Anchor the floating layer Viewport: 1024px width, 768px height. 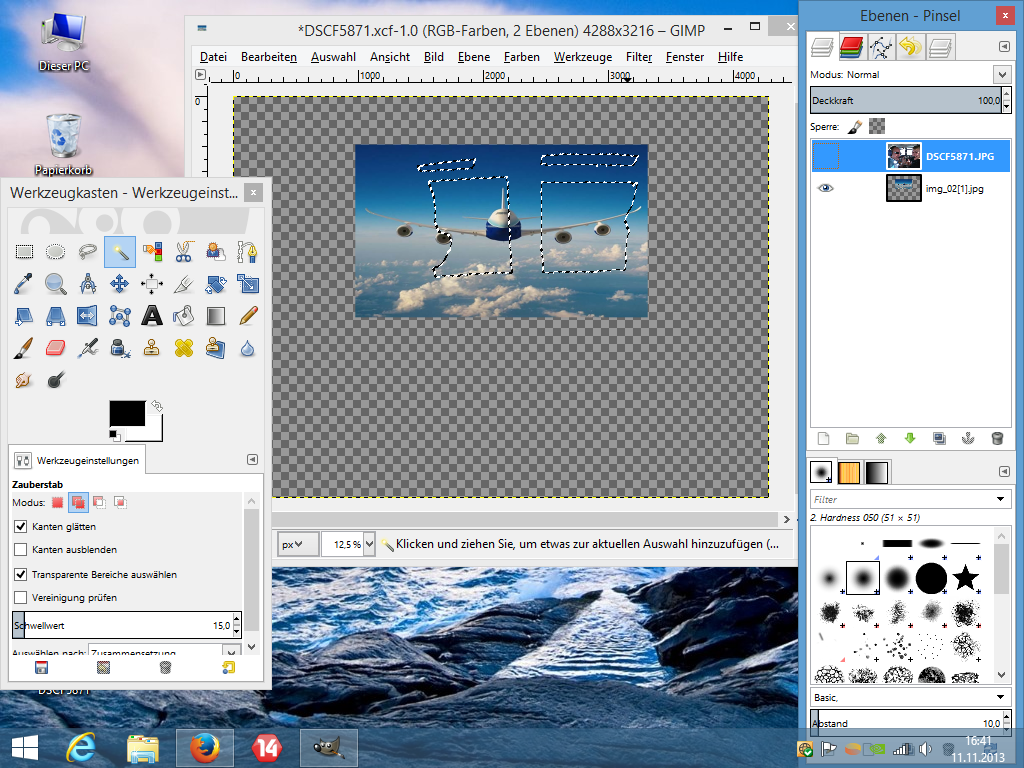967,438
